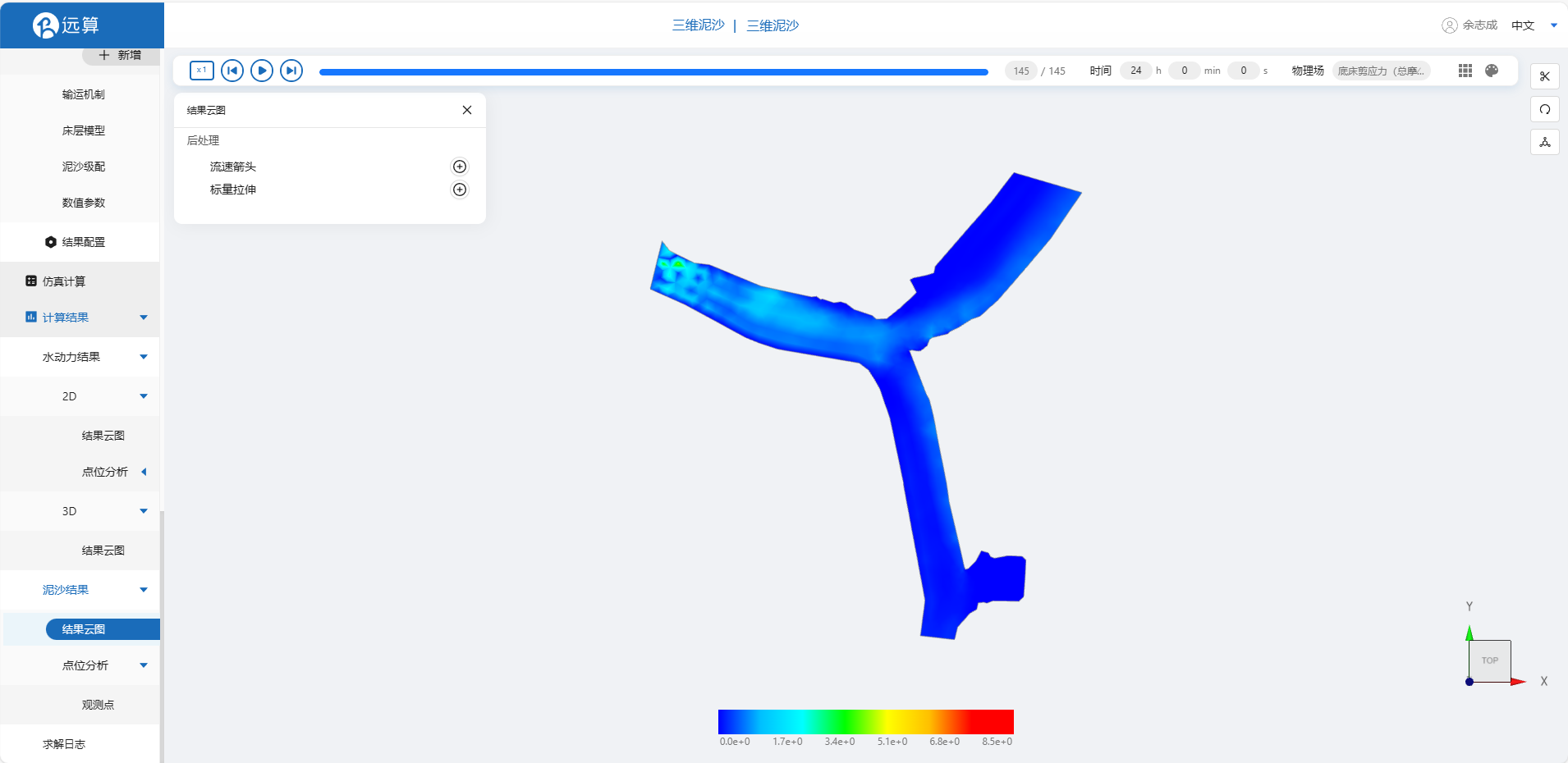Close the 结果云图 panel
The width and height of the screenshot is (1568, 763).
click(x=467, y=110)
